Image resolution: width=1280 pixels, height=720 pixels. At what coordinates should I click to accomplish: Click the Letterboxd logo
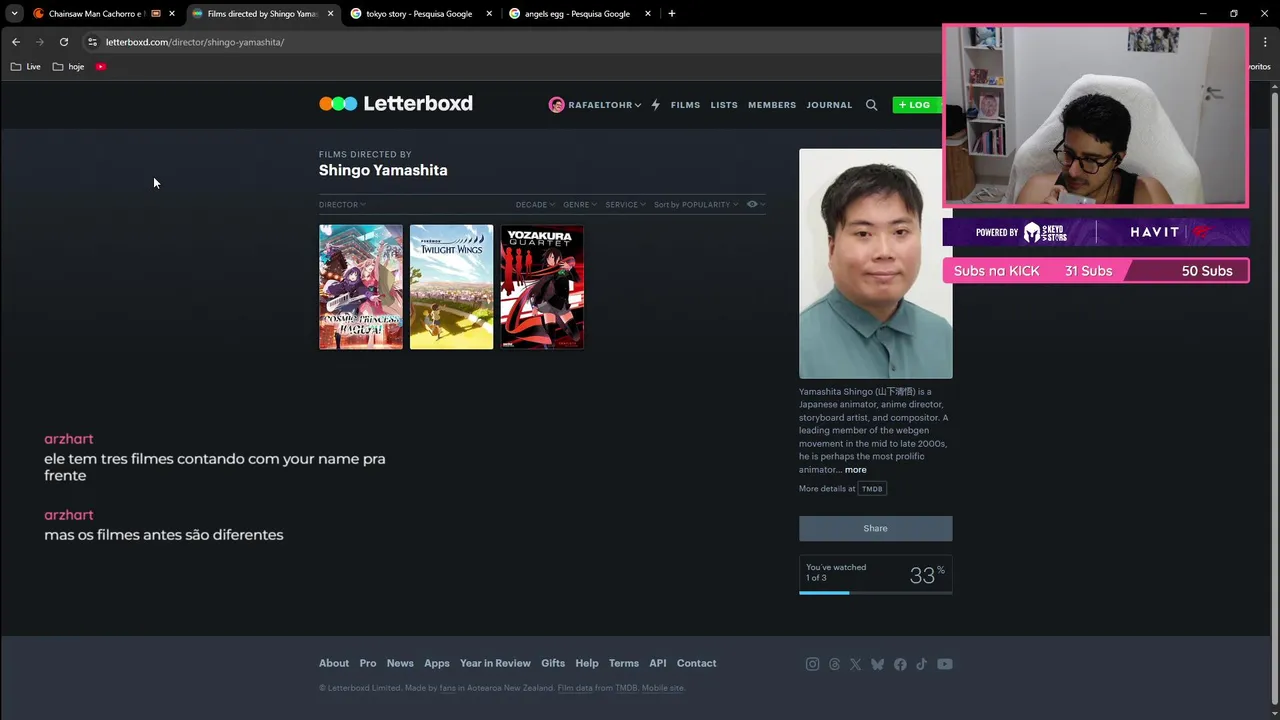click(x=396, y=104)
